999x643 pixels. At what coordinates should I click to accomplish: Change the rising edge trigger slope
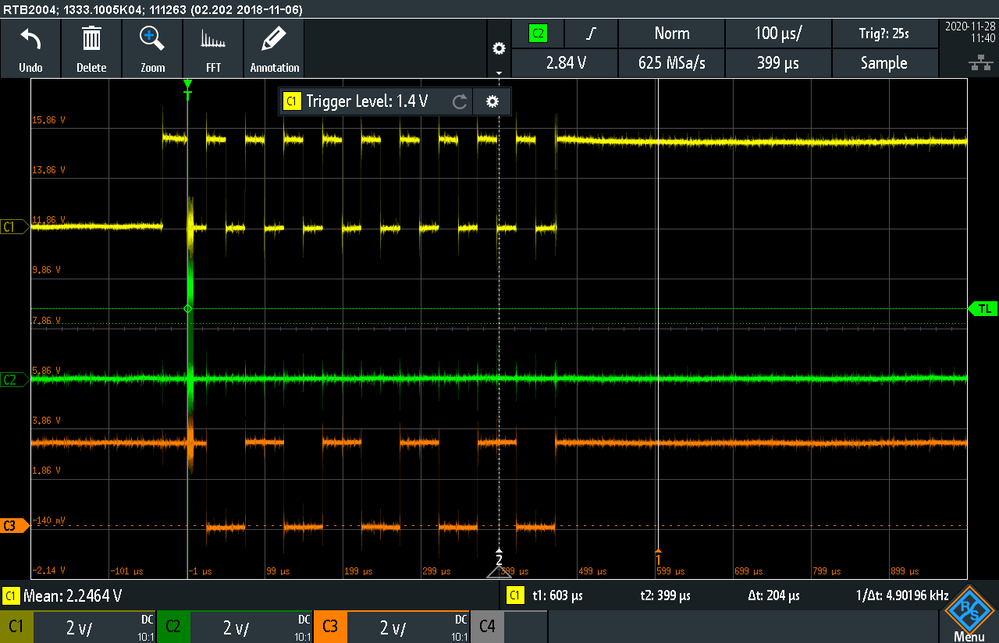click(591, 34)
